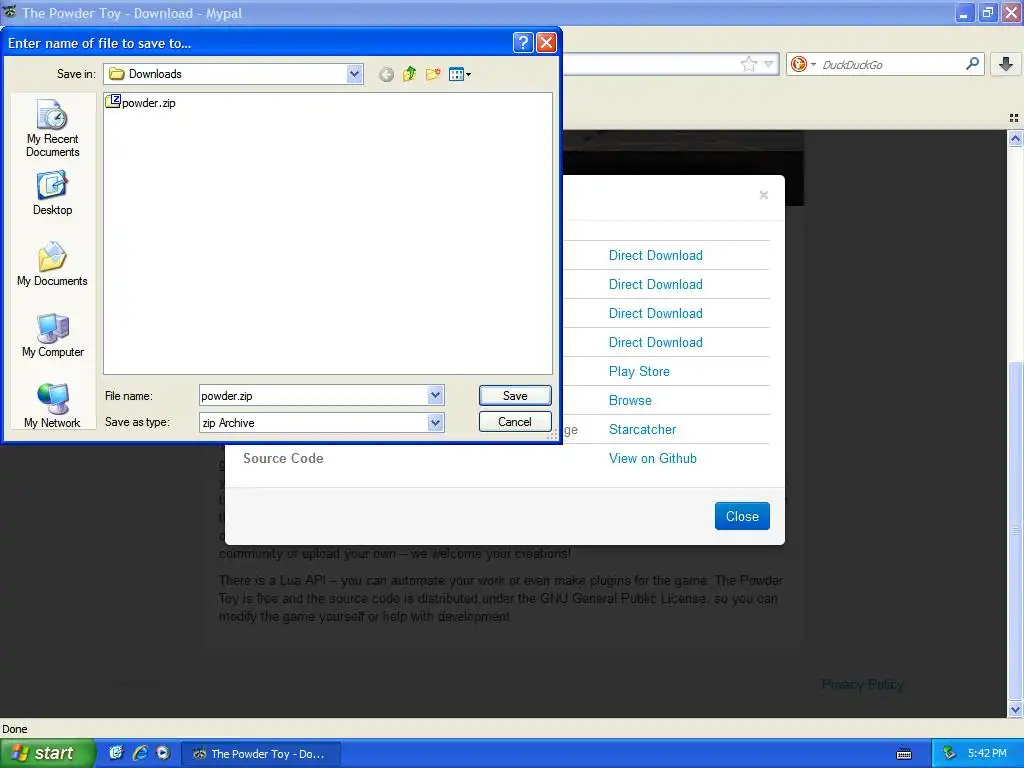Click the Privacy Policy link

click(x=862, y=684)
